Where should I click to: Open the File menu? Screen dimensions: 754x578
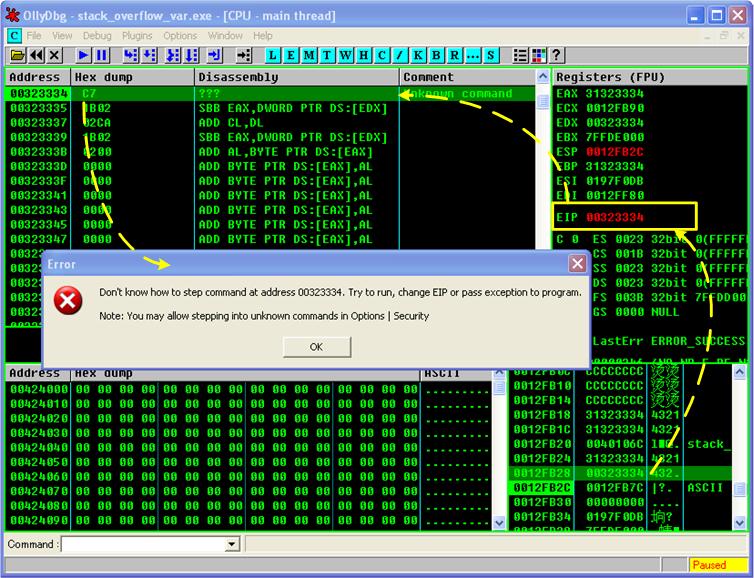pyautogui.click(x=34, y=36)
